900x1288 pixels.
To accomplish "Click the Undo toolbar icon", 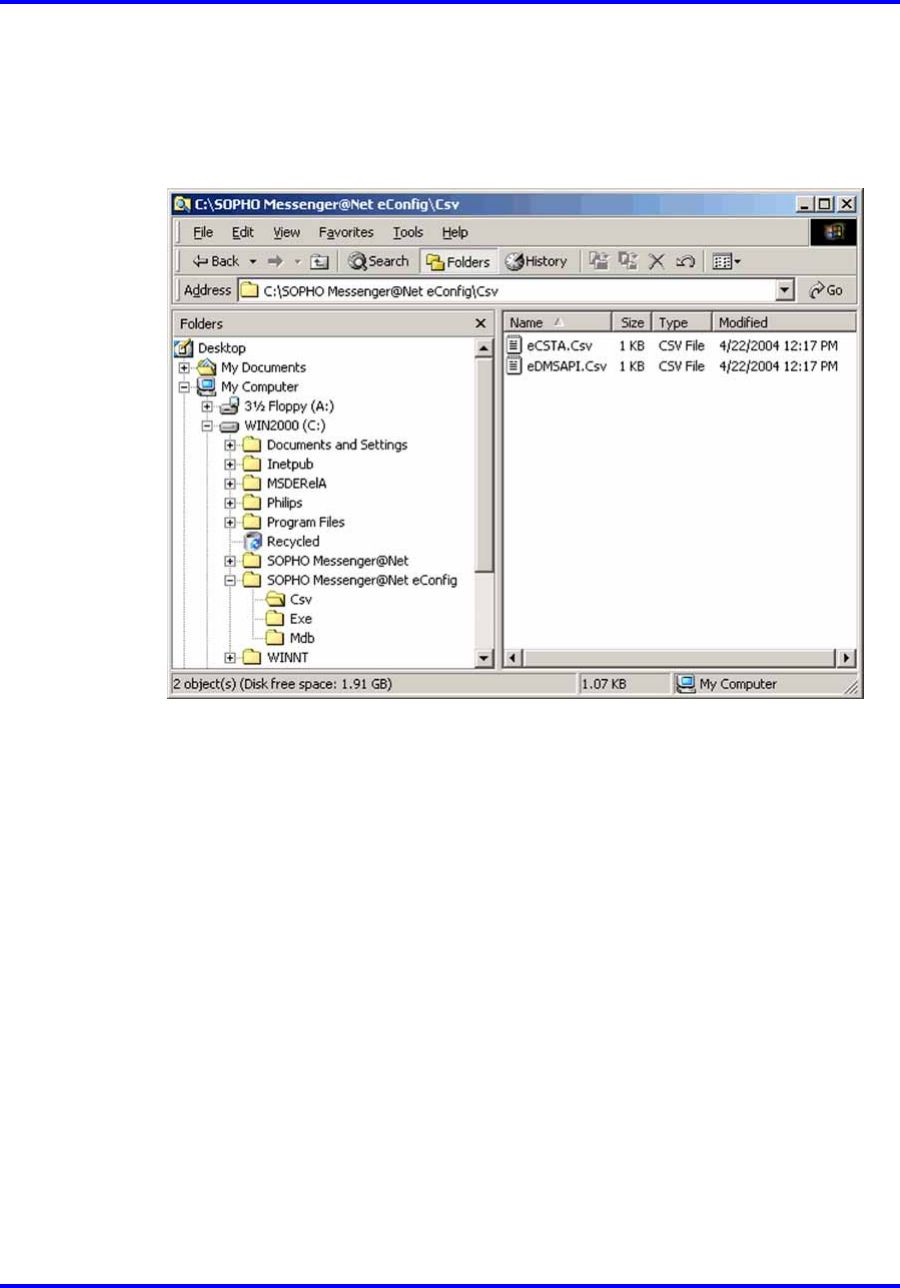I will (x=685, y=261).
